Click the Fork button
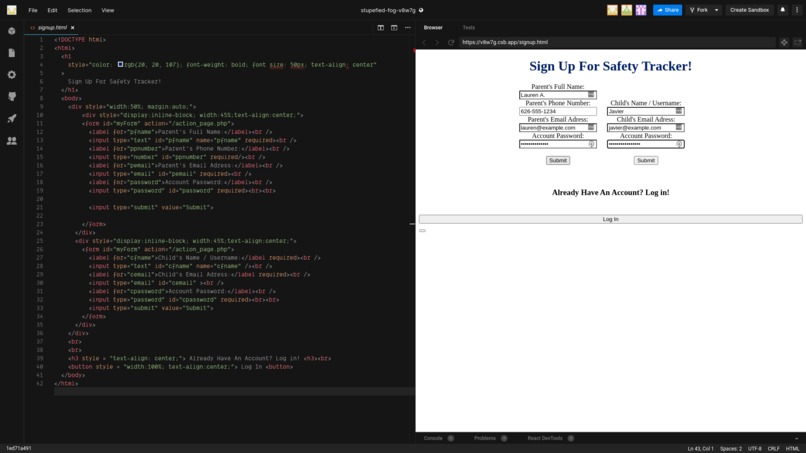 [x=699, y=10]
